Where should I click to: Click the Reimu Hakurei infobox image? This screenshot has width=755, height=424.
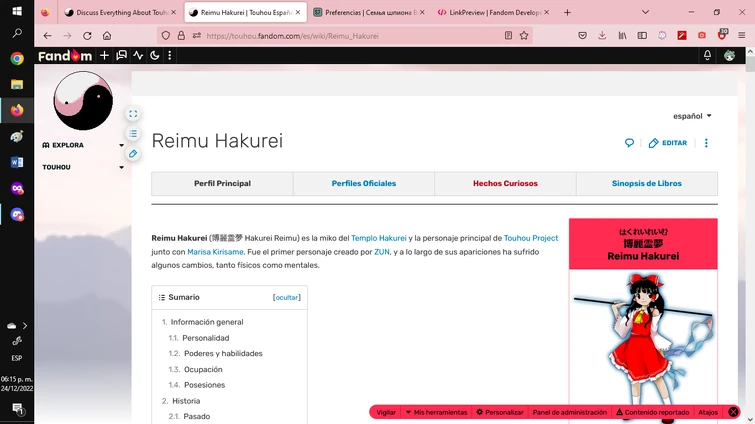643,347
